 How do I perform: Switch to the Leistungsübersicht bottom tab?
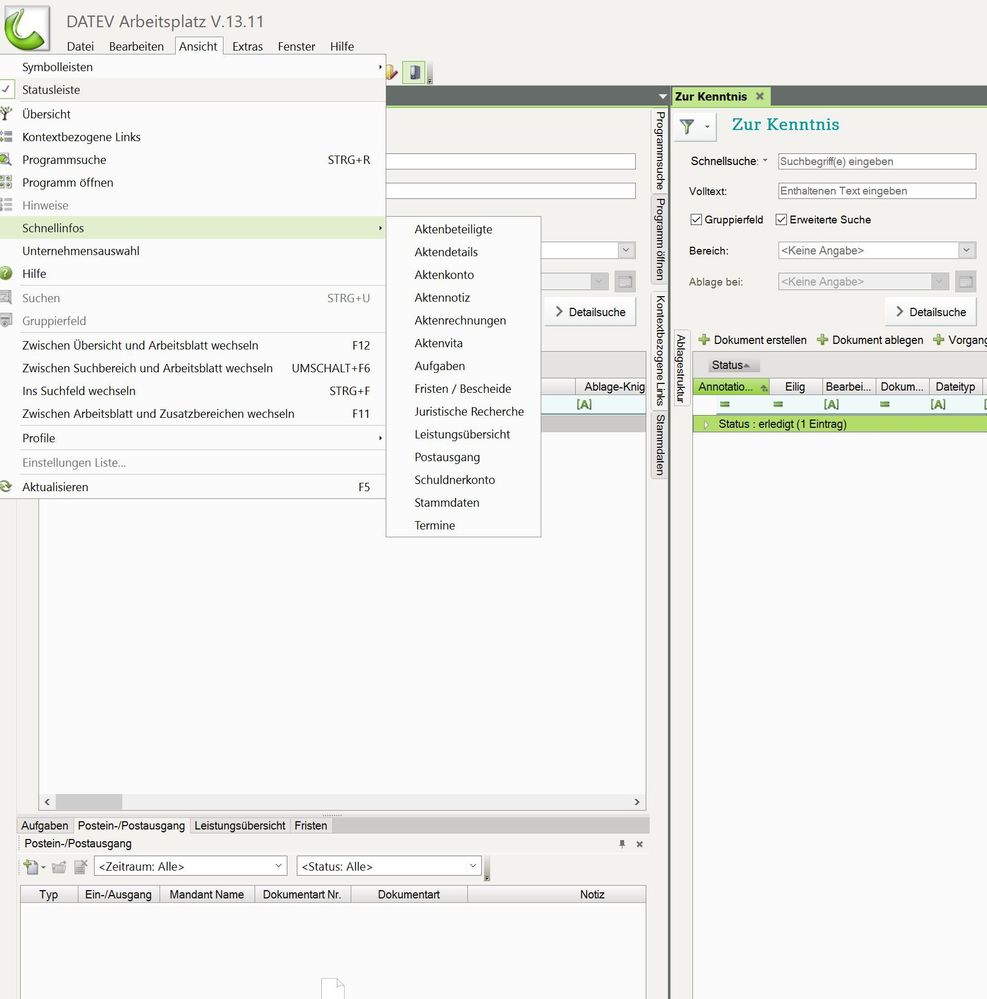[x=240, y=826]
